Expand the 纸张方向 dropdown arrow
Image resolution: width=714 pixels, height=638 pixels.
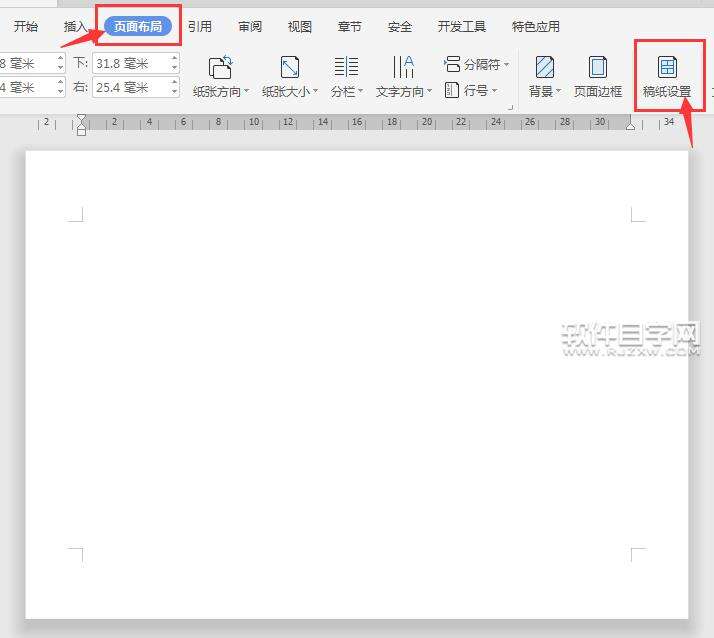(x=246, y=91)
